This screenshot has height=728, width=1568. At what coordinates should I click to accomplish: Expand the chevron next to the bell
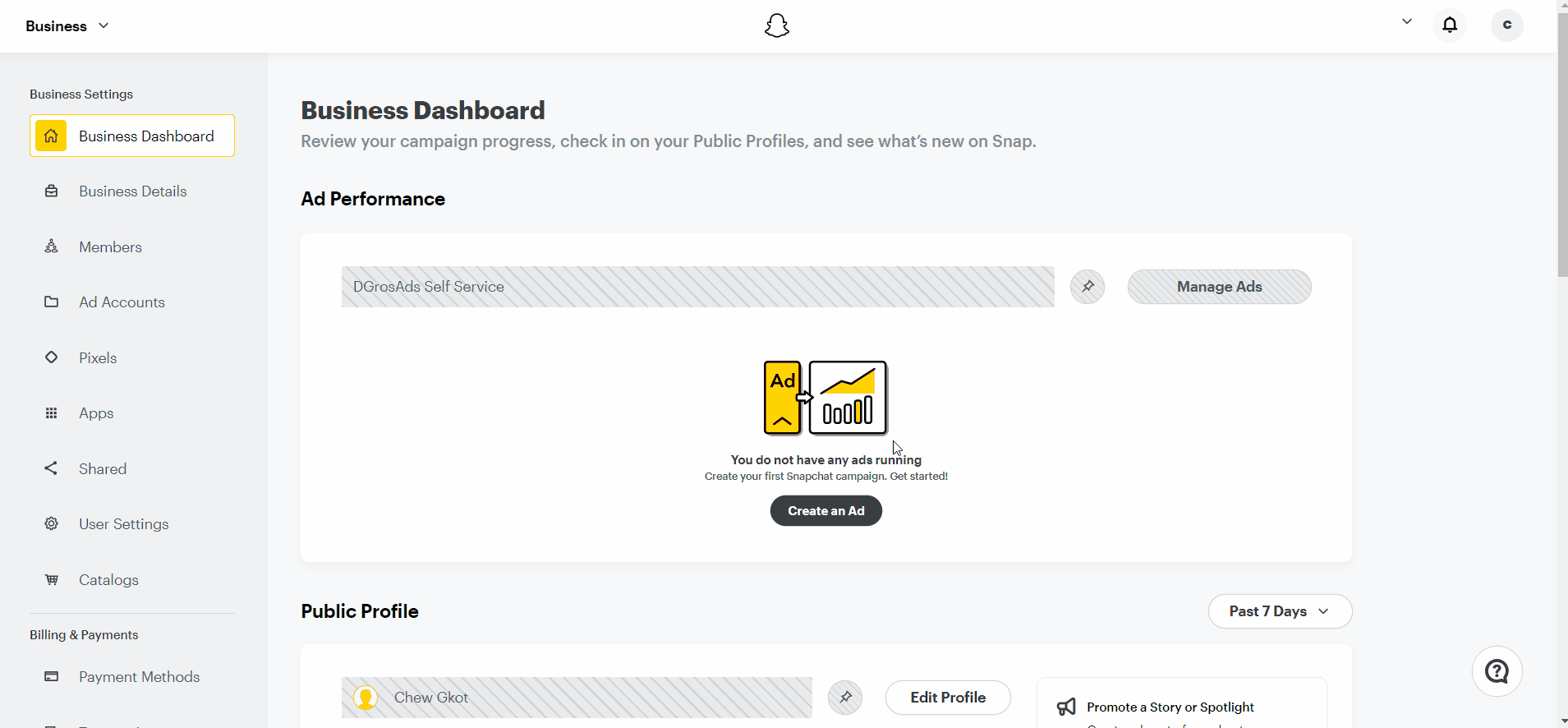tap(1407, 22)
